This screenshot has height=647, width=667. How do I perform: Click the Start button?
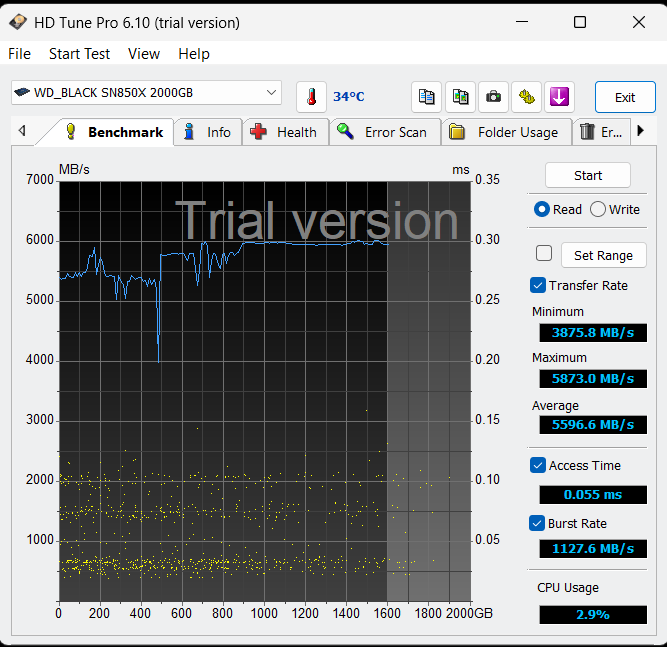pos(587,175)
